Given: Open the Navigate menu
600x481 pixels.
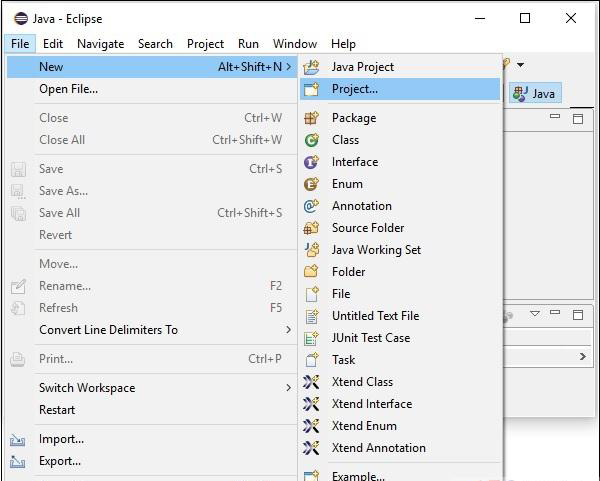Looking at the screenshot, I should (x=101, y=44).
